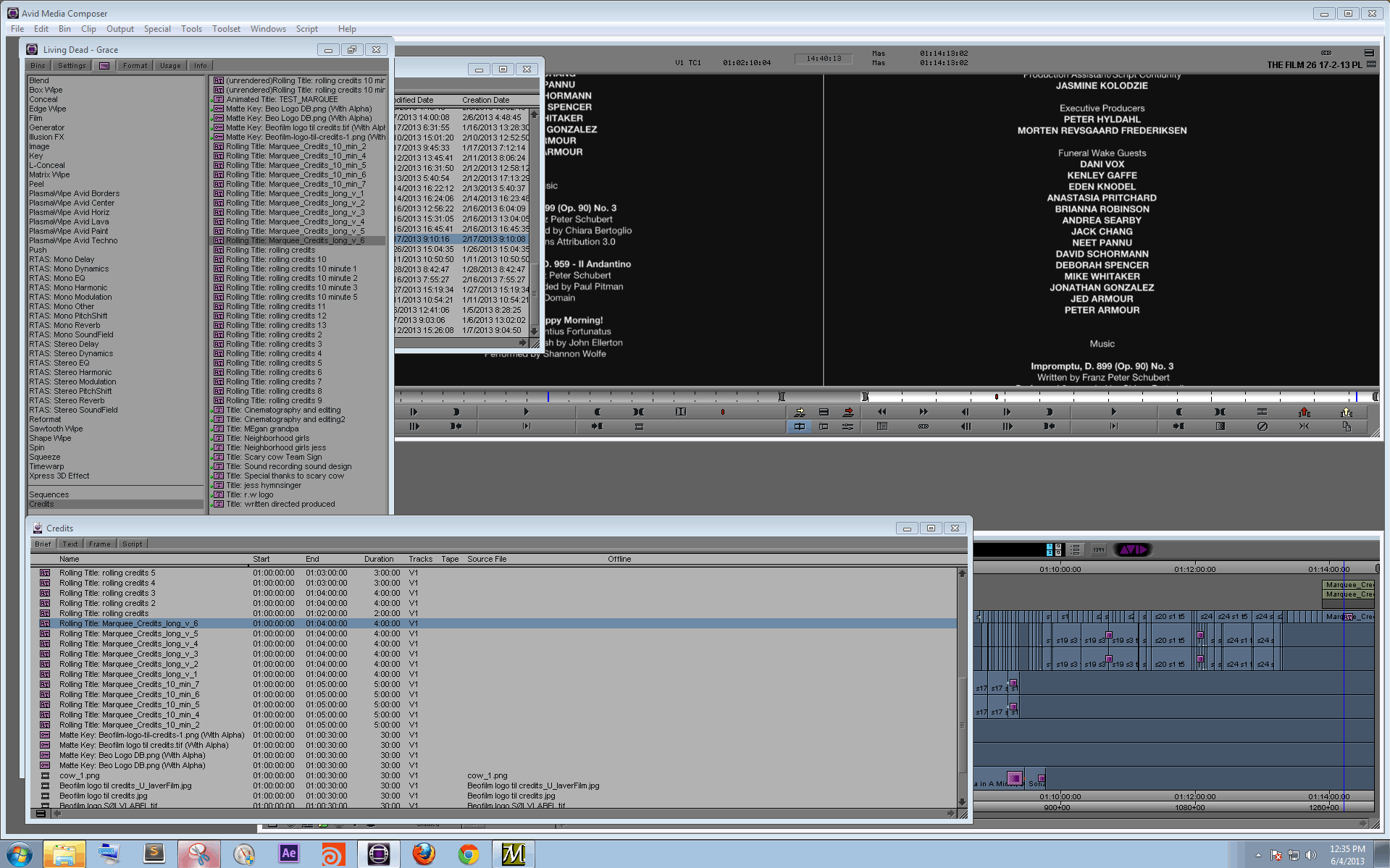The height and width of the screenshot is (868, 1390).
Task: Open the V1 TC1 tracking menu
Action: click(687, 63)
